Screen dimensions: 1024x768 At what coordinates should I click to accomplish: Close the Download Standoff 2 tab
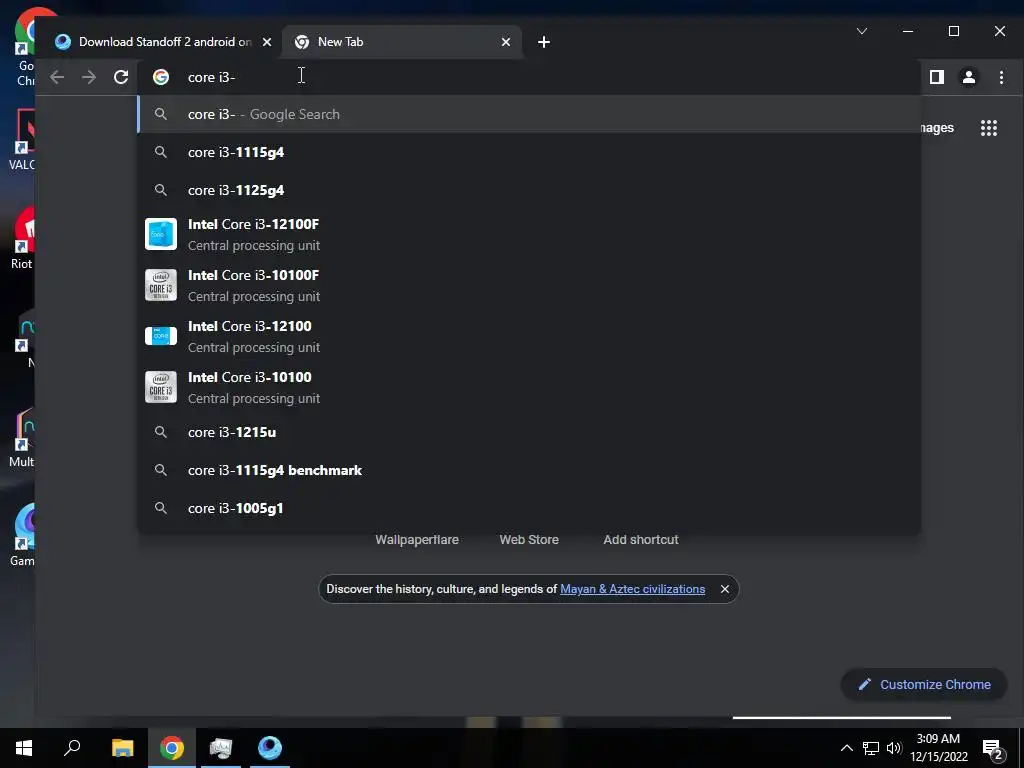point(266,42)
